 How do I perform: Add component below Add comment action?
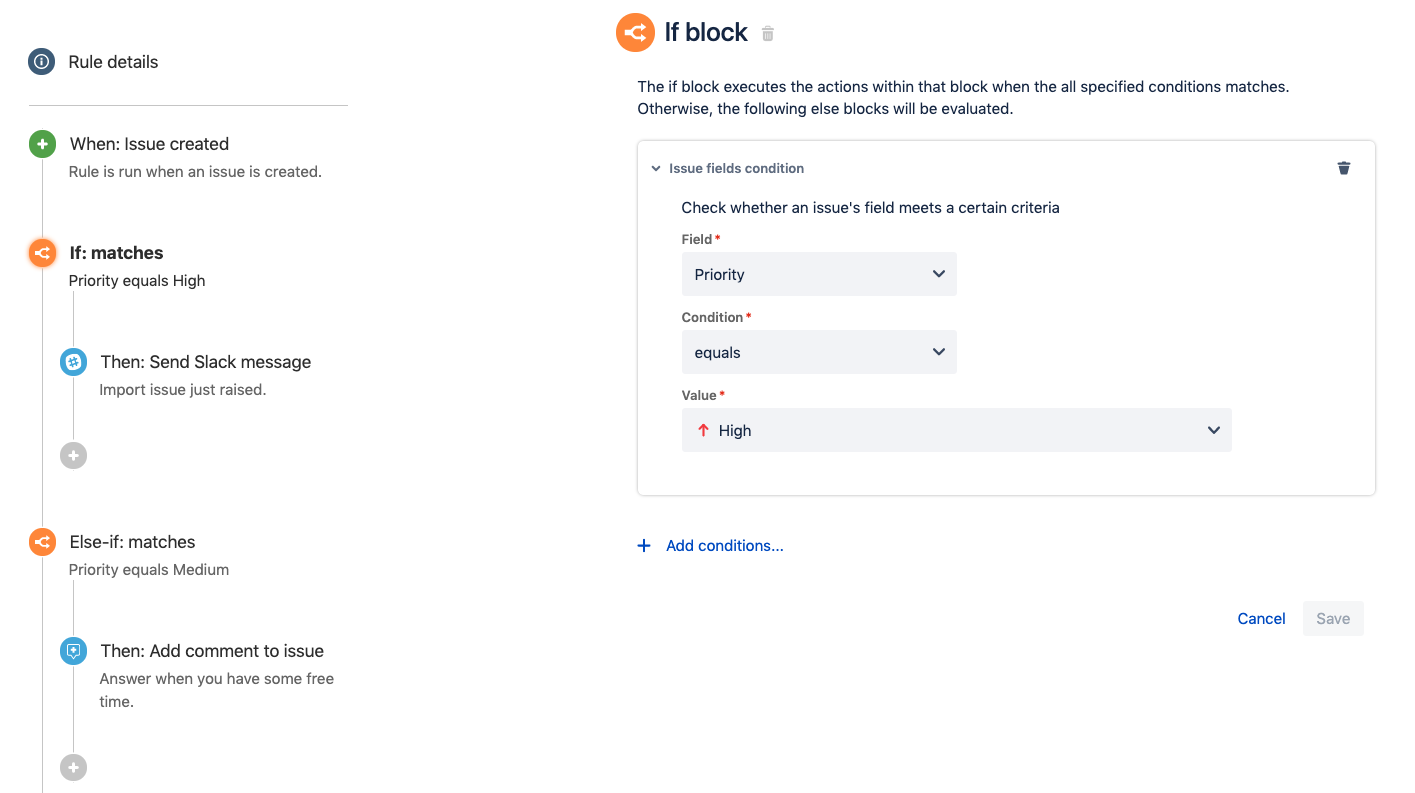tap(73, 768)
